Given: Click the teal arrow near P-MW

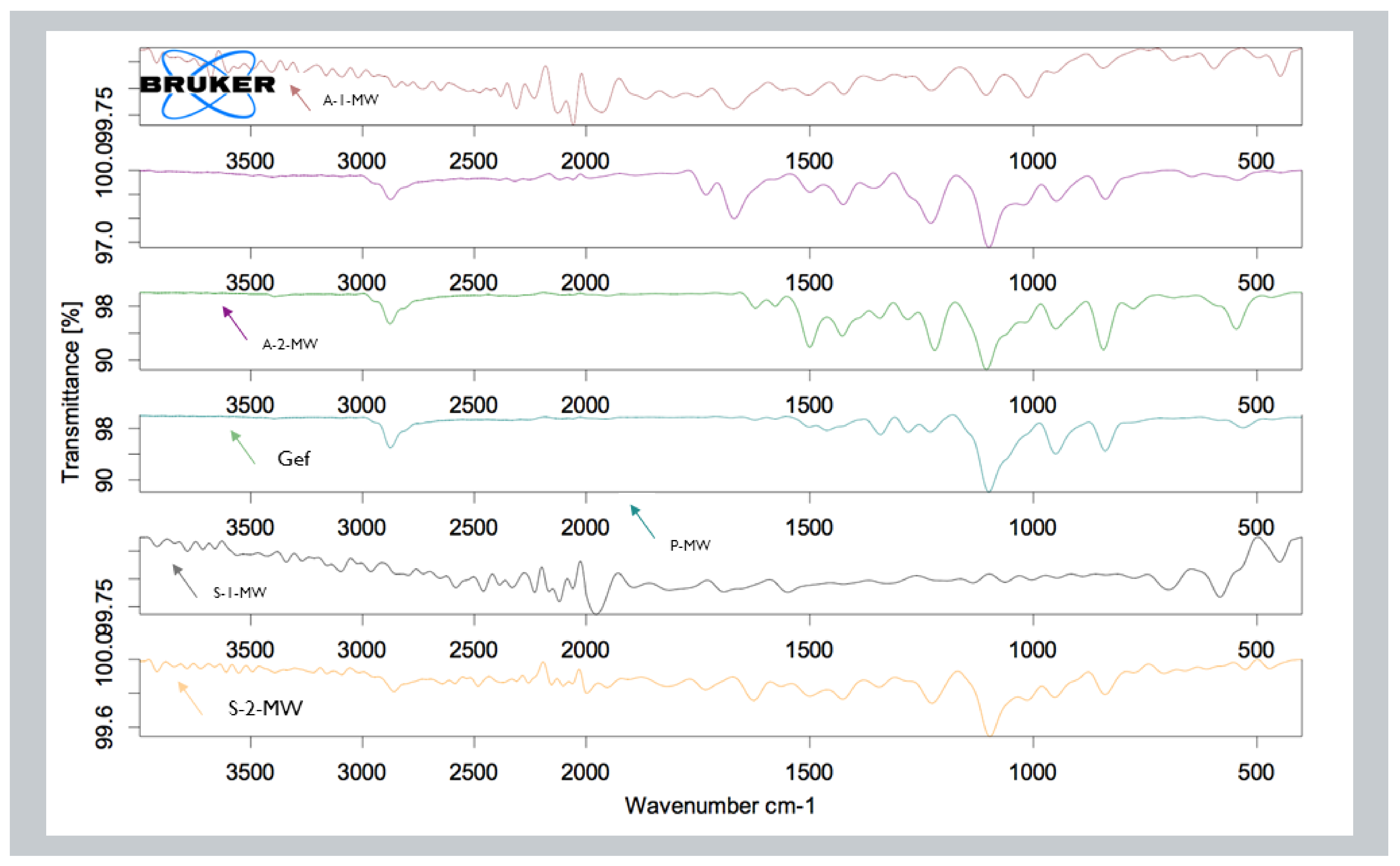Looking at the screenshot, I should tap(642, 521).
